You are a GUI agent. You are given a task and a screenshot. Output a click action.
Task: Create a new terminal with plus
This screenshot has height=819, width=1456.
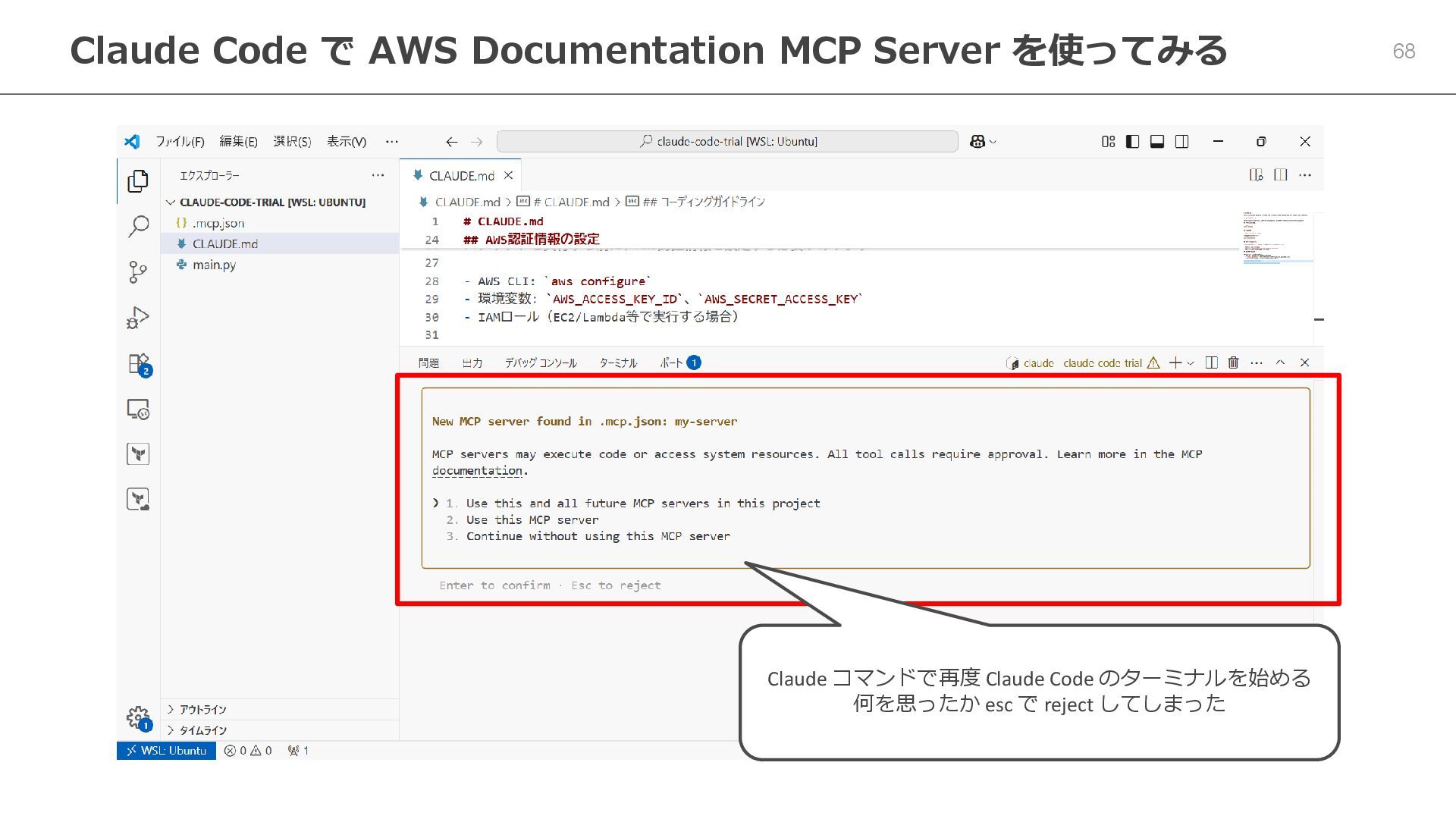pyautogui.click(x=1175, y=363)
